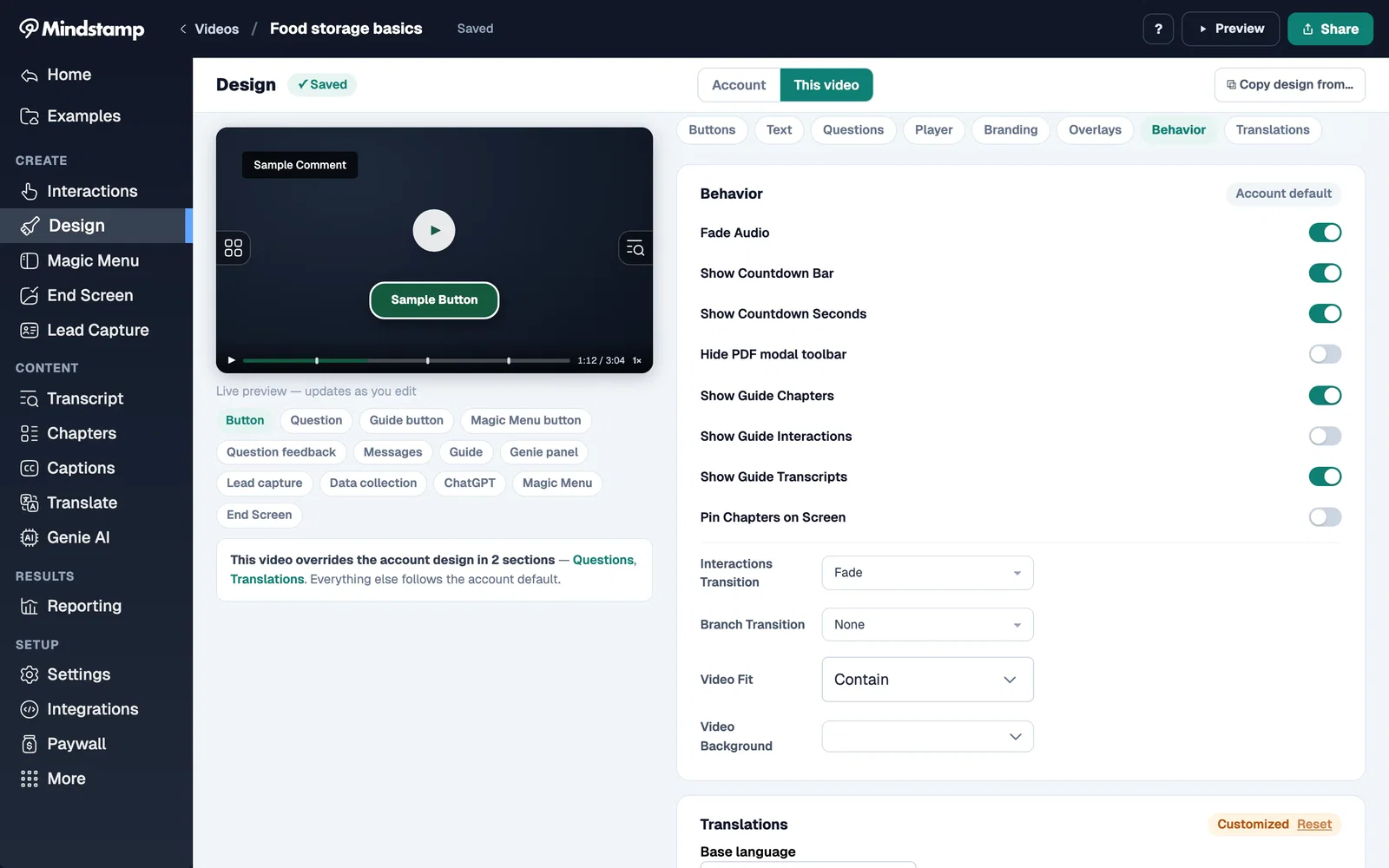Open the Magic Menu sidebar icon
This screenshot has width=1389, height=868.
30,261
